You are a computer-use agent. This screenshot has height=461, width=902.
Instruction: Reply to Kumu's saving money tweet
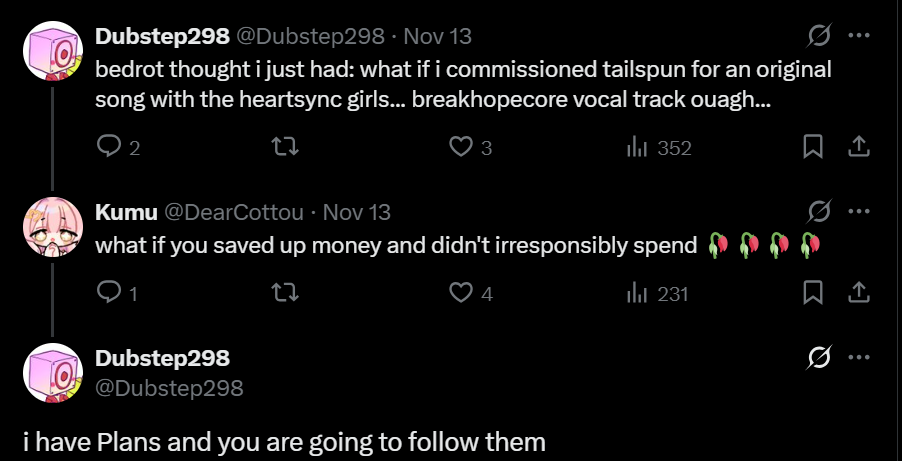tap(108, 293)
